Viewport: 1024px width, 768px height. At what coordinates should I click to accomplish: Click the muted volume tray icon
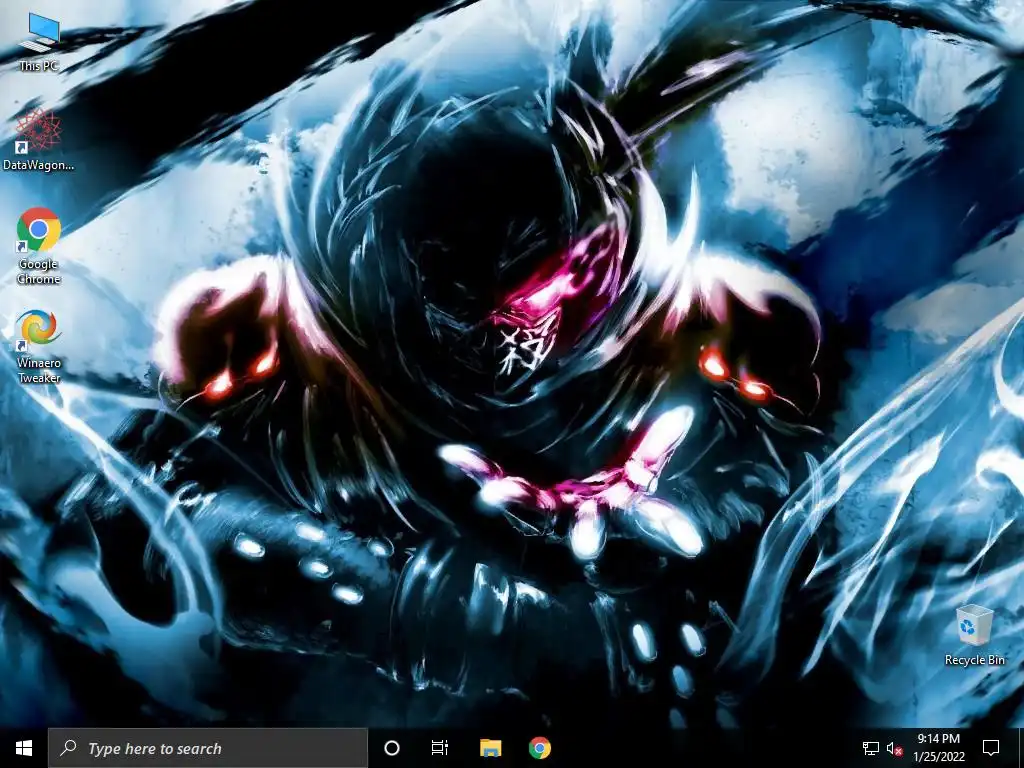894,748
